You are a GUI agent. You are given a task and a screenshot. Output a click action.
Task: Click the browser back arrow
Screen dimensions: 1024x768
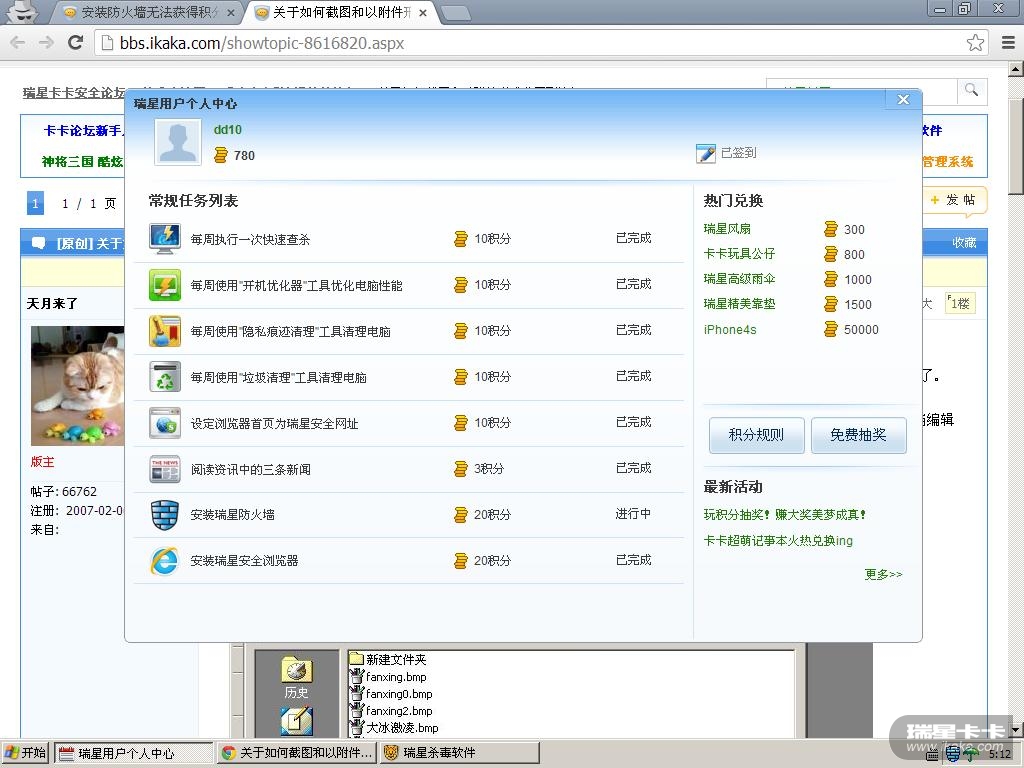coord(18,43)
